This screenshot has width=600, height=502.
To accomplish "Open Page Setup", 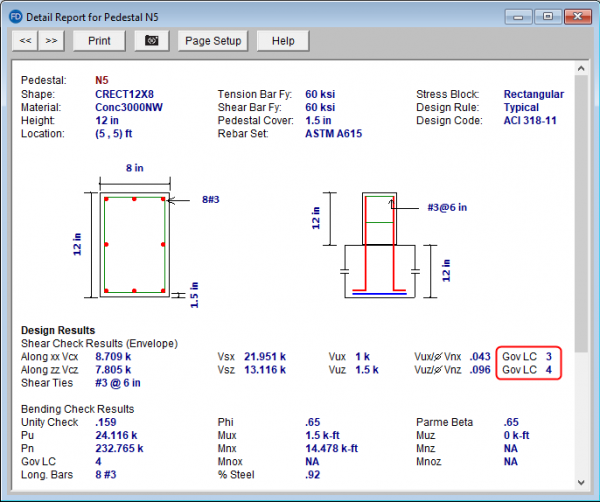I will click(213, 41).
